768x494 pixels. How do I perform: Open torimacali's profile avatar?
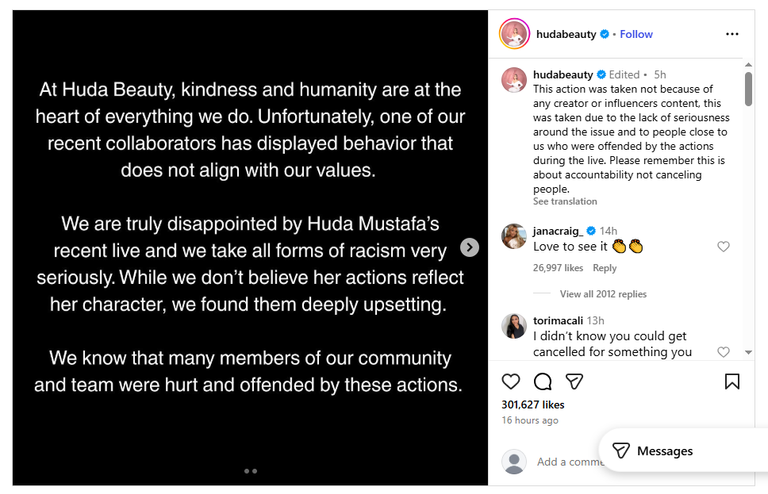(x=514, y=326)
